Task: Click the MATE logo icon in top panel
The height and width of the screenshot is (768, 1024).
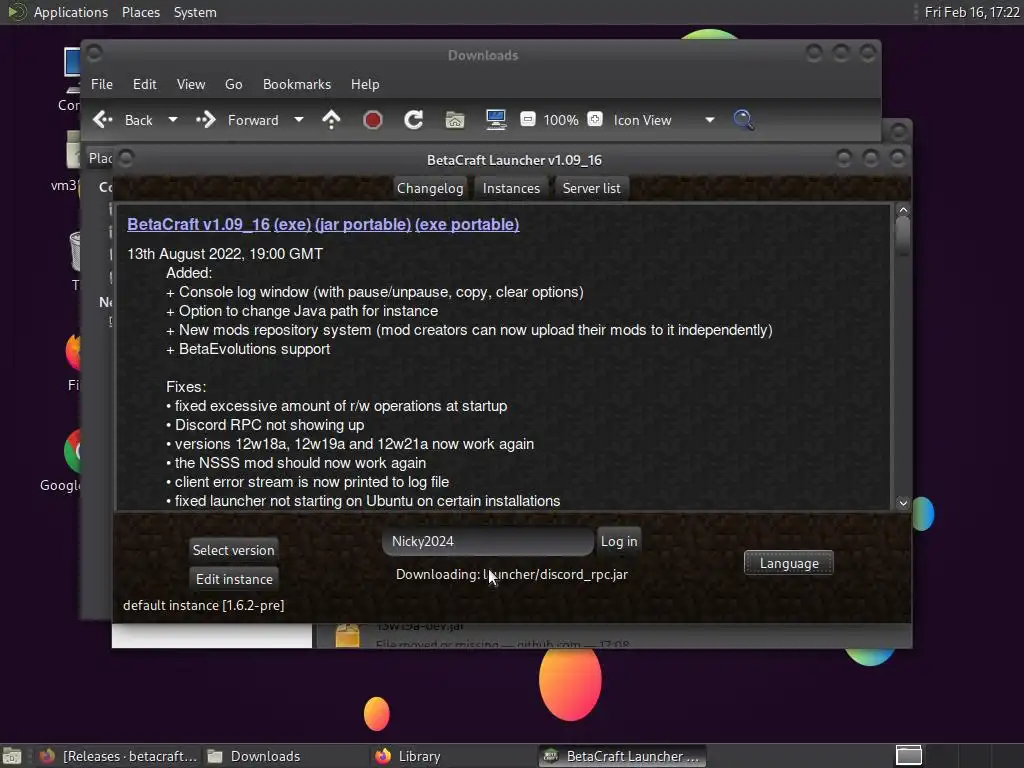Action: pyautogui.click(x=16, y=12)
